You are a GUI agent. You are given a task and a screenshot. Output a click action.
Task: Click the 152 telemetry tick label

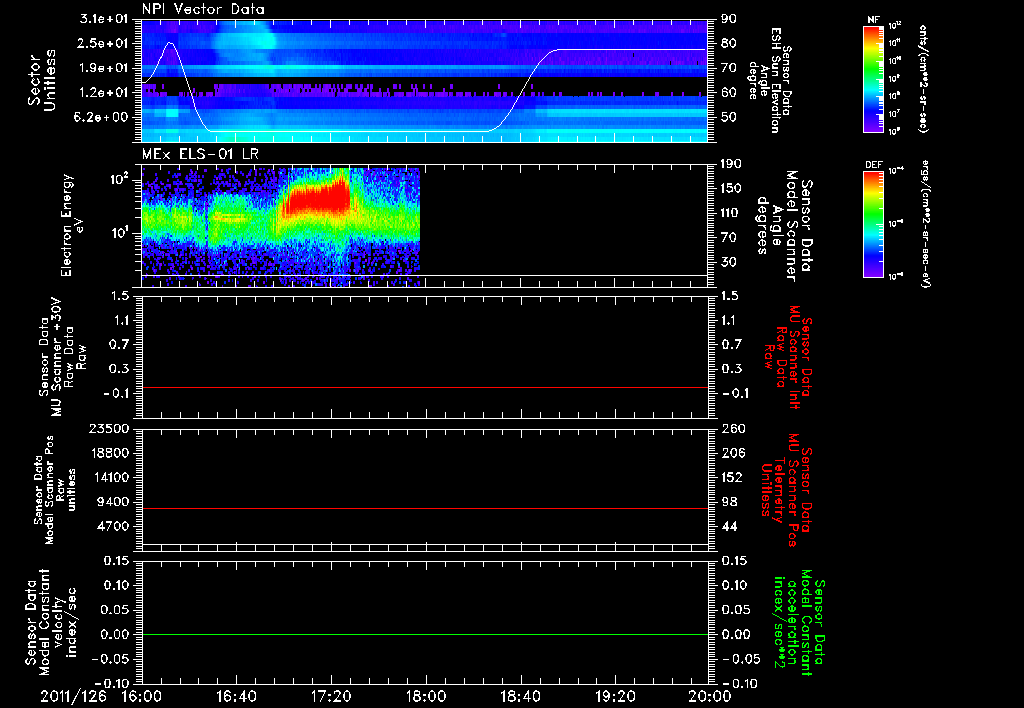[731, 477]
